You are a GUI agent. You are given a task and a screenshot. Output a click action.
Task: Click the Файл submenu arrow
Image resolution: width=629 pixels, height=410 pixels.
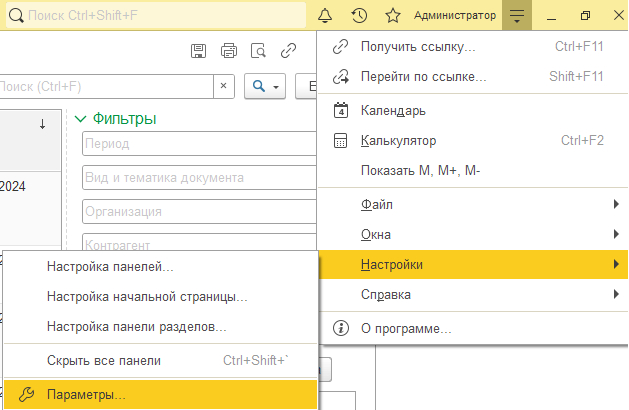616,204
